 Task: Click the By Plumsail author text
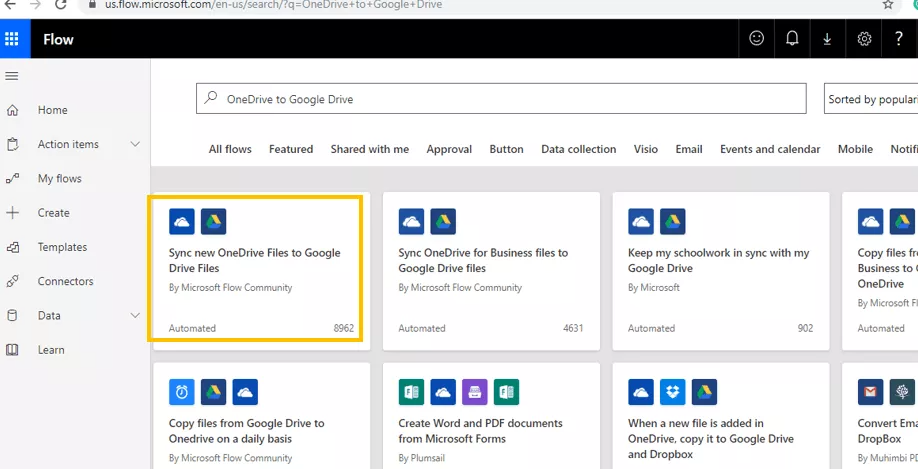422,458
